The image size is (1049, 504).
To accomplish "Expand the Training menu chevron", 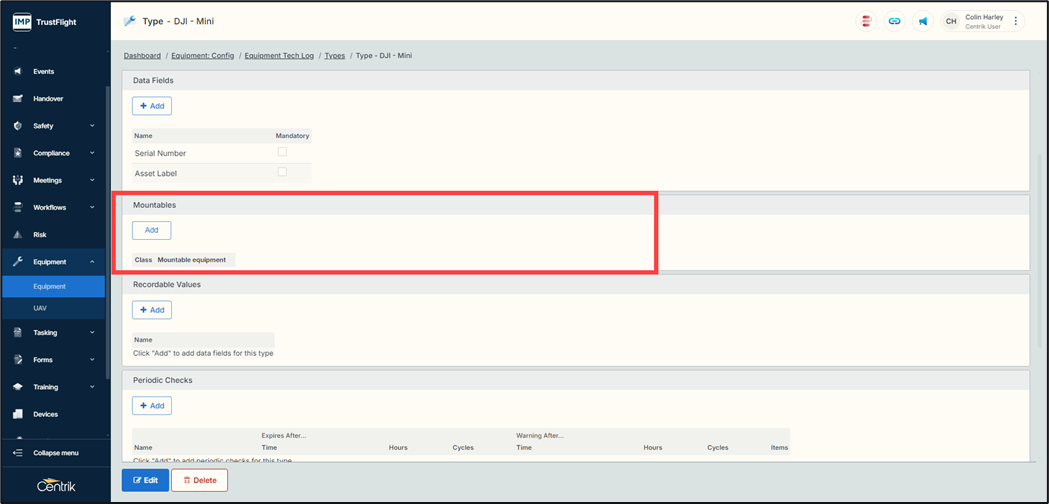I will pyautogui.click(x=92, y=387).
